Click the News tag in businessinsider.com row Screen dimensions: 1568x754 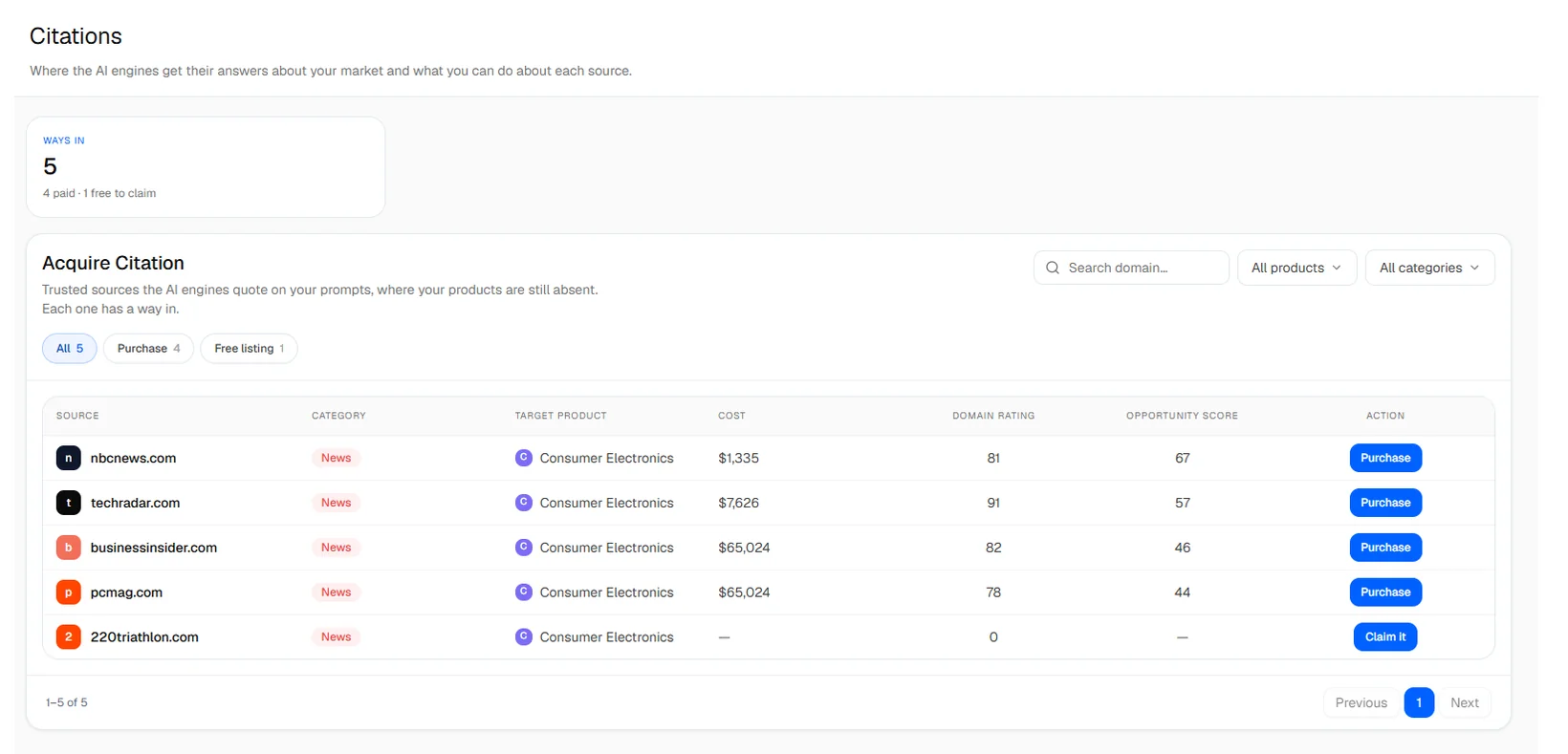[336, 548]
